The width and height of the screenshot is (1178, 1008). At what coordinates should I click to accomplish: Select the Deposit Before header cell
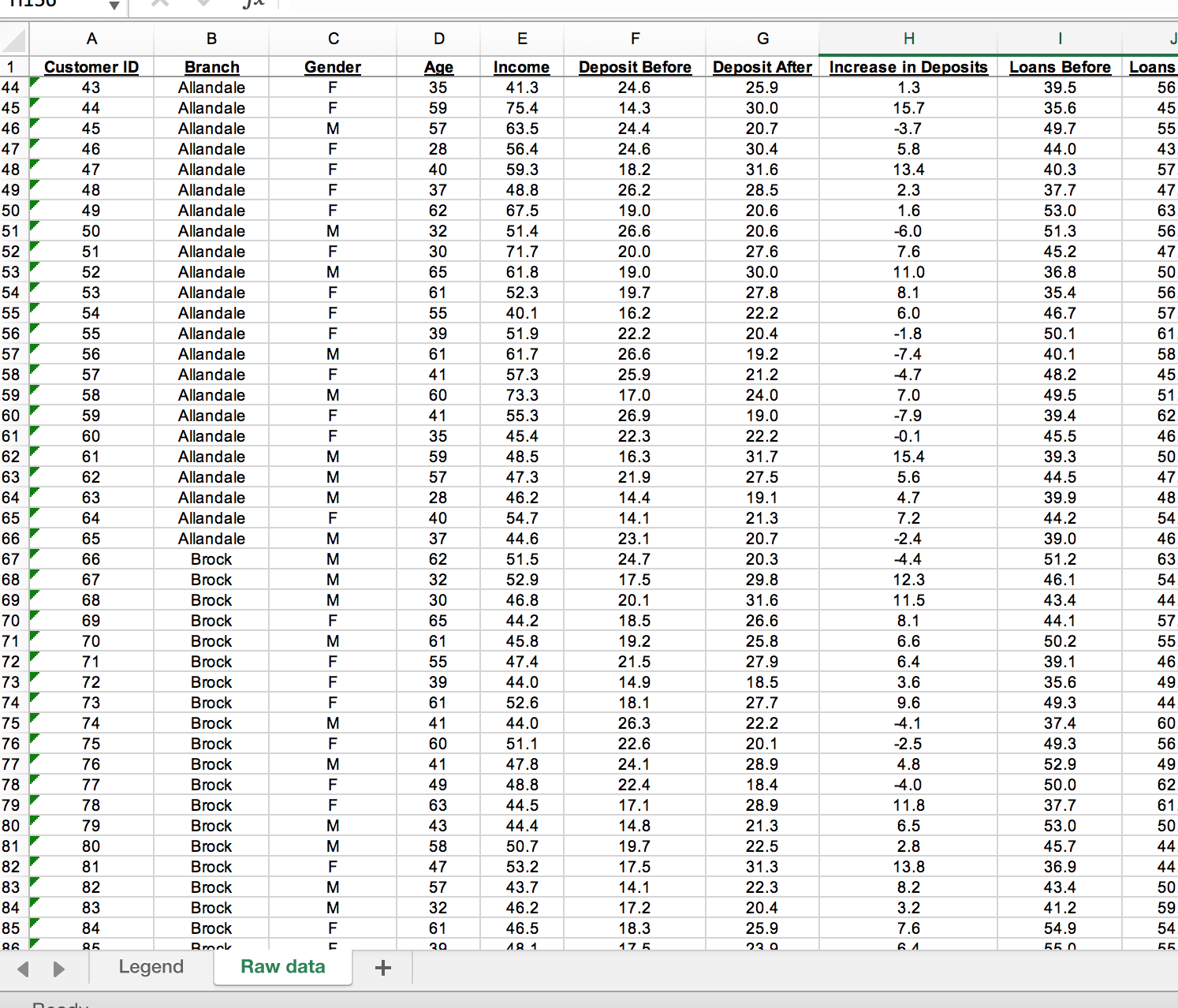pyautogui.click(x=635, y=67)
